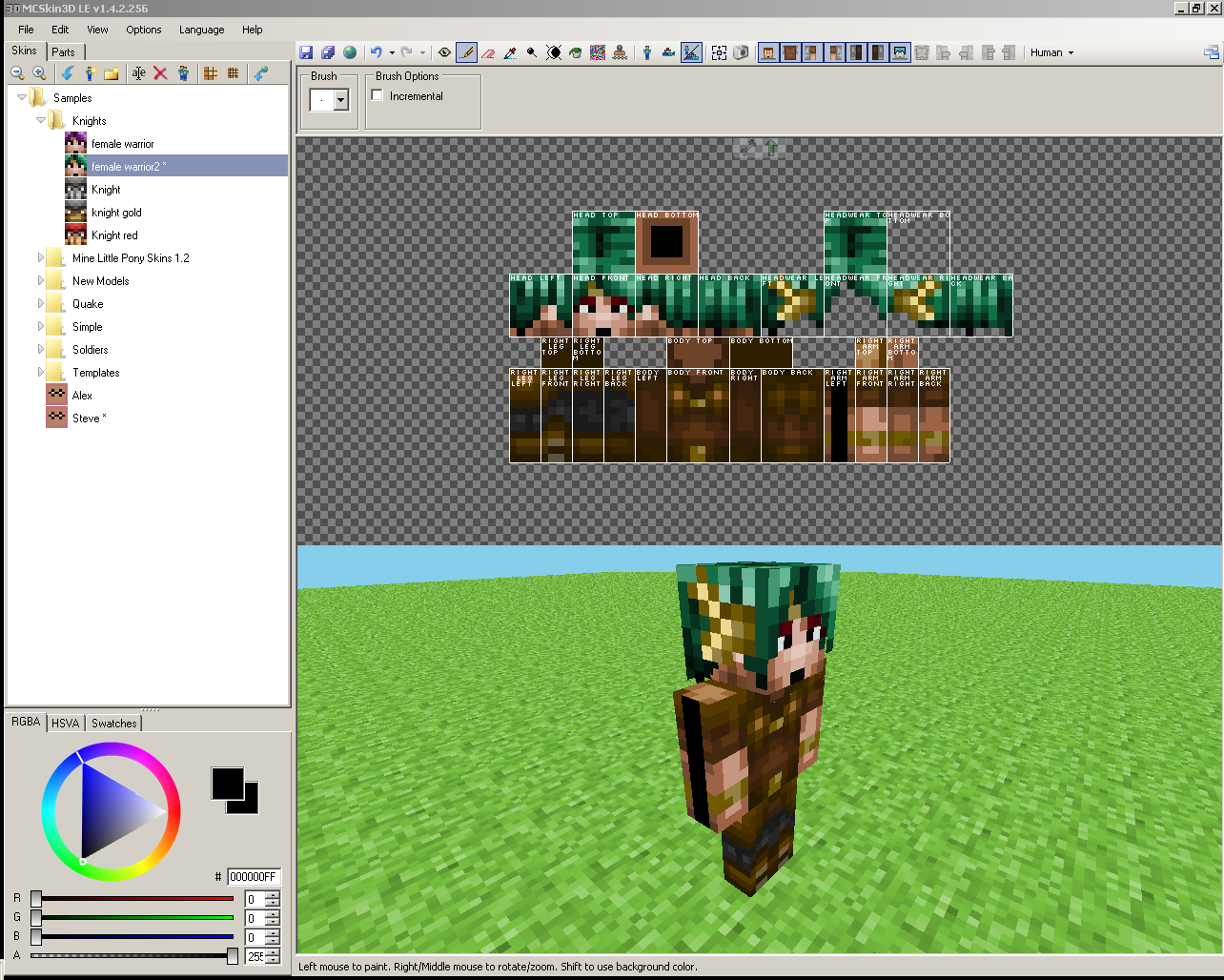This screenshot has height=980, width=1224.
Task: Enable the Incremental brush option checkbox
Action: pos(377,95)
